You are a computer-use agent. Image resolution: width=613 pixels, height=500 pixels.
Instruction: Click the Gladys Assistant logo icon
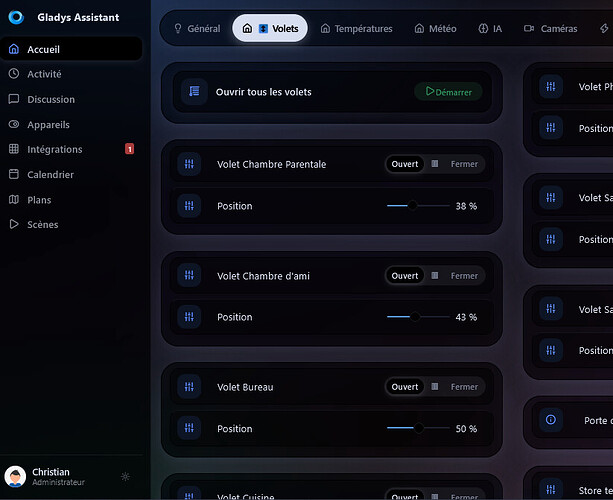[16, 17]
